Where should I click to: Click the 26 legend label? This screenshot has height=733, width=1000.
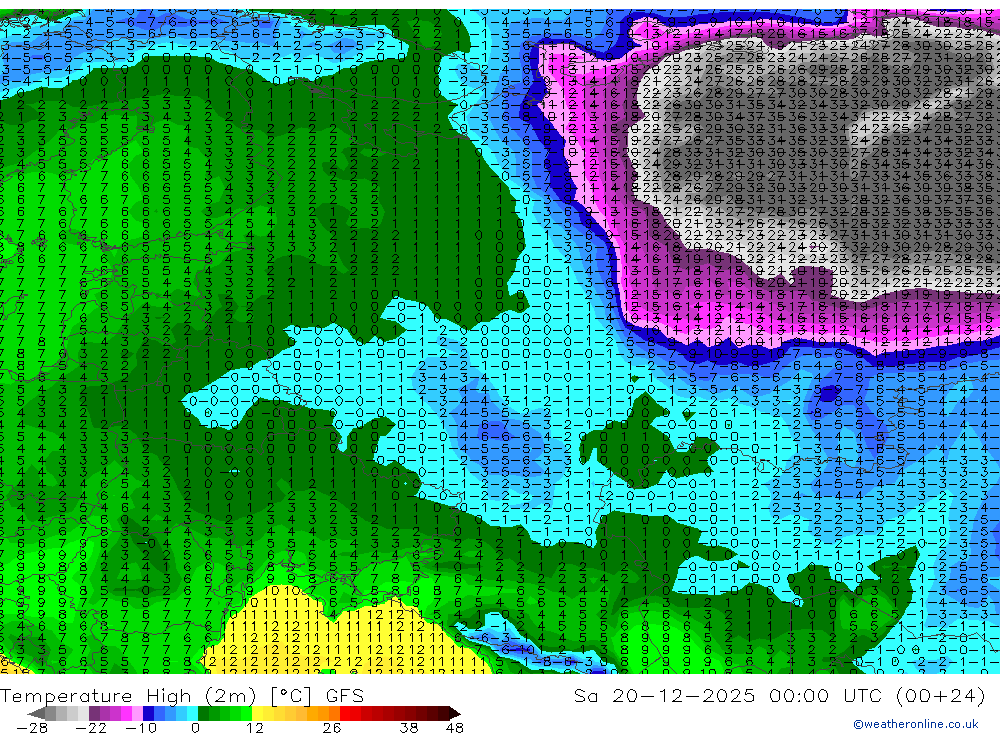point(332,728)
